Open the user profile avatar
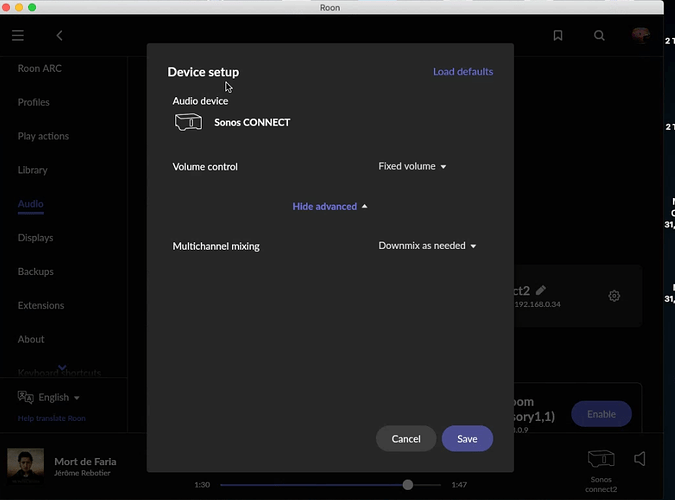Image resolution: width=675 pixels, height=500 pixels. pos(641,35)
